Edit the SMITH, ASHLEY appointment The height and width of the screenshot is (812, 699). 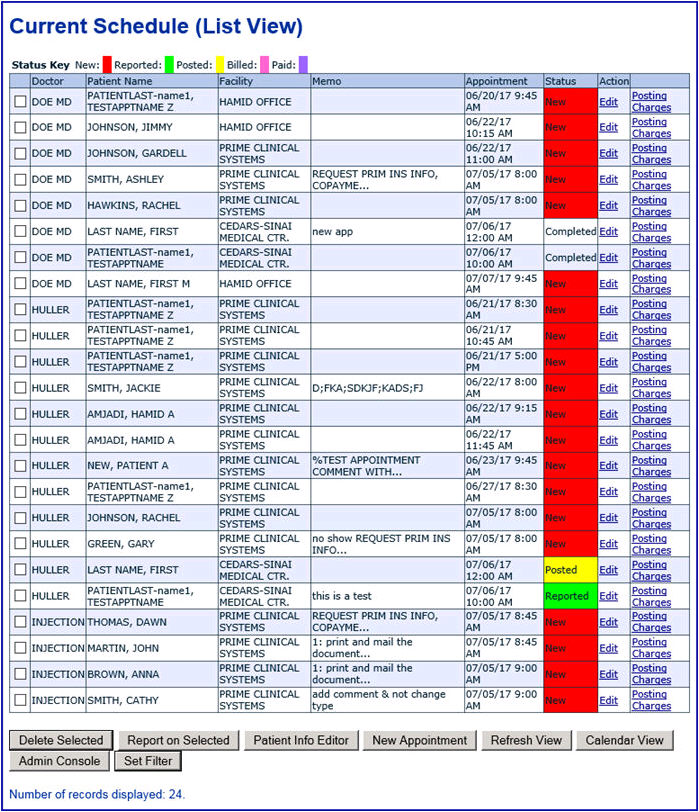point(608,180)
